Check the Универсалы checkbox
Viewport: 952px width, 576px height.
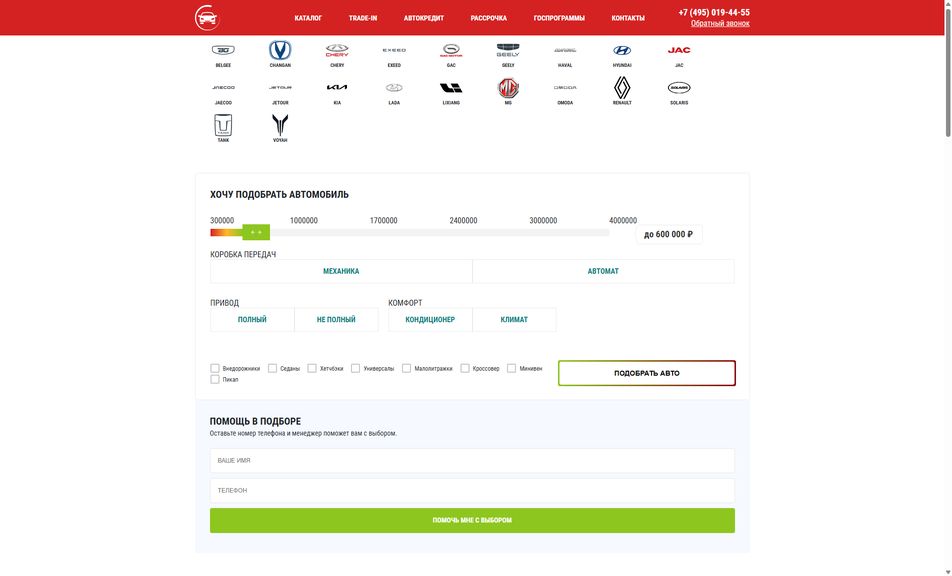pyautogui.click(x=356, y=368)
